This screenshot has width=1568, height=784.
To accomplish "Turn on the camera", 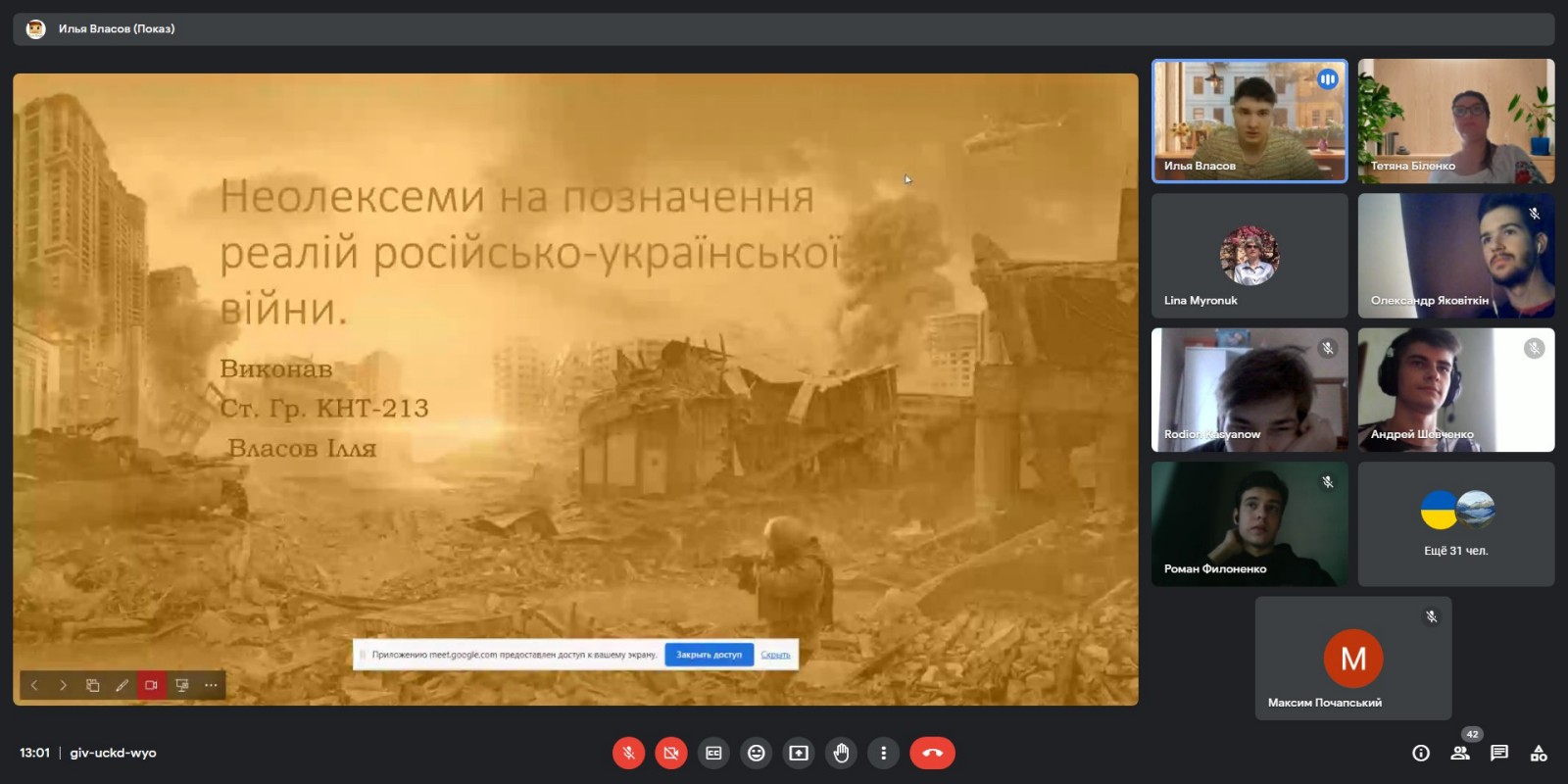I will (x=671, y=753).
